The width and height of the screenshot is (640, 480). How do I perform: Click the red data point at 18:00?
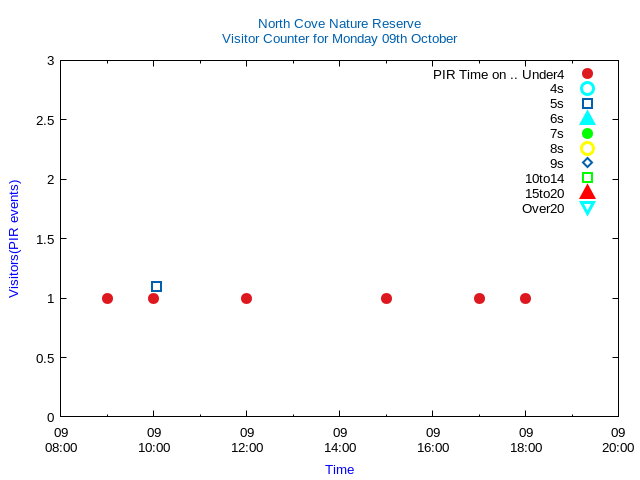click(x=525, y=298)
